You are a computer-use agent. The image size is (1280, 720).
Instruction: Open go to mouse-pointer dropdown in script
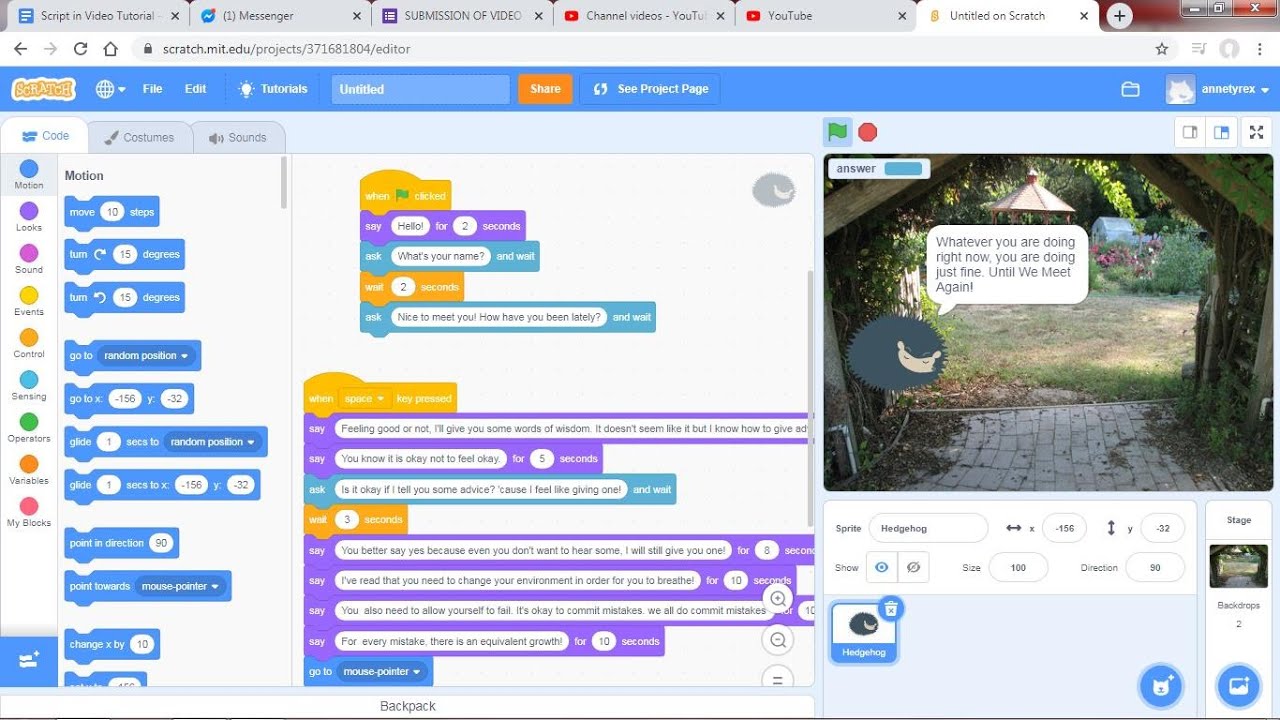[x=382, y=672]
